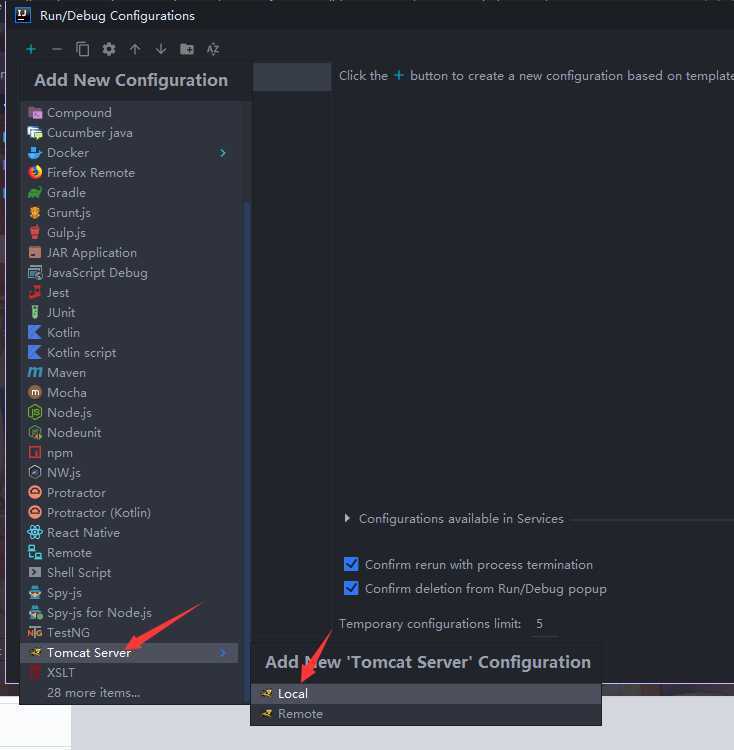Select the Kotlin icon
Screen dimensions: 734x750
tap(35, 332)
